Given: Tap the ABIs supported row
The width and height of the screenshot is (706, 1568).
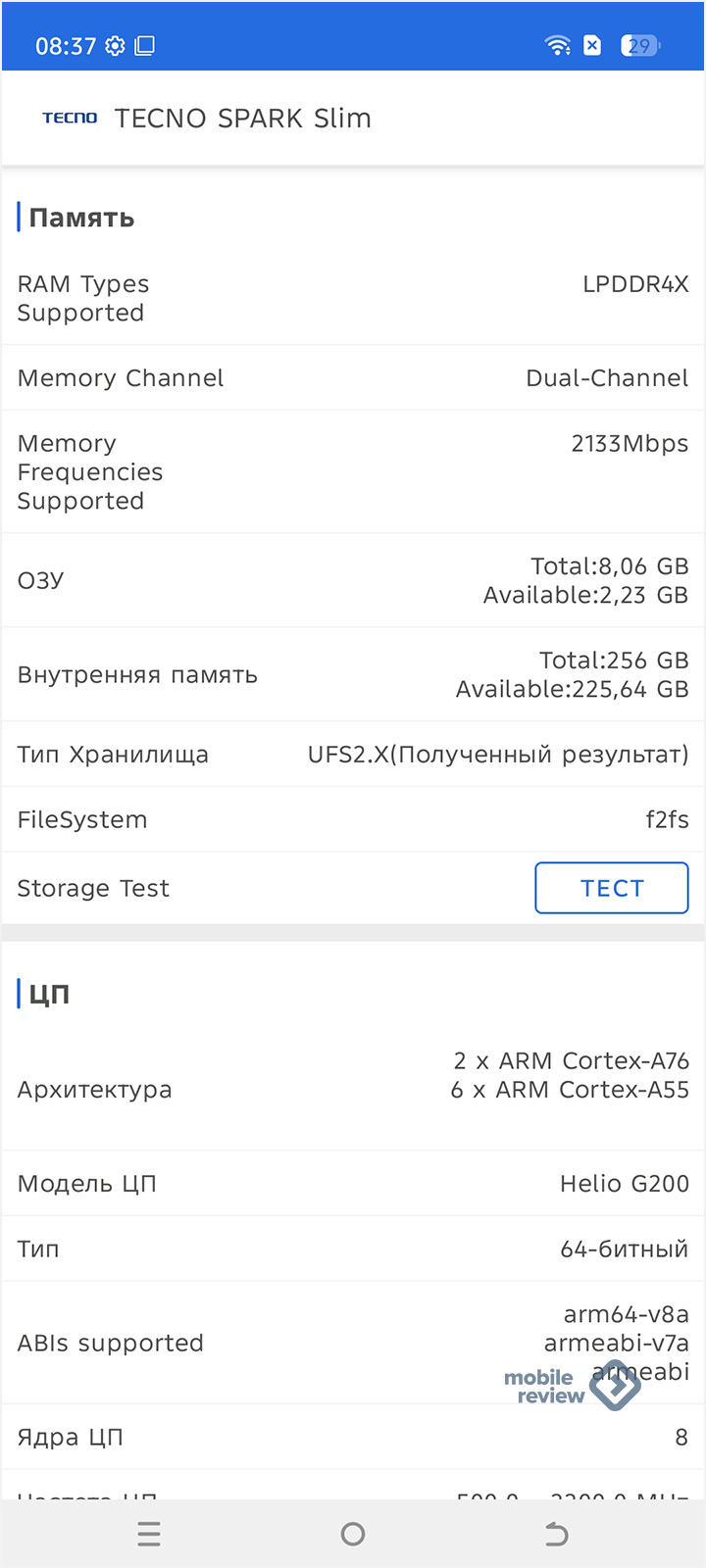Looking at the screenshot, I should (353, 1343).
